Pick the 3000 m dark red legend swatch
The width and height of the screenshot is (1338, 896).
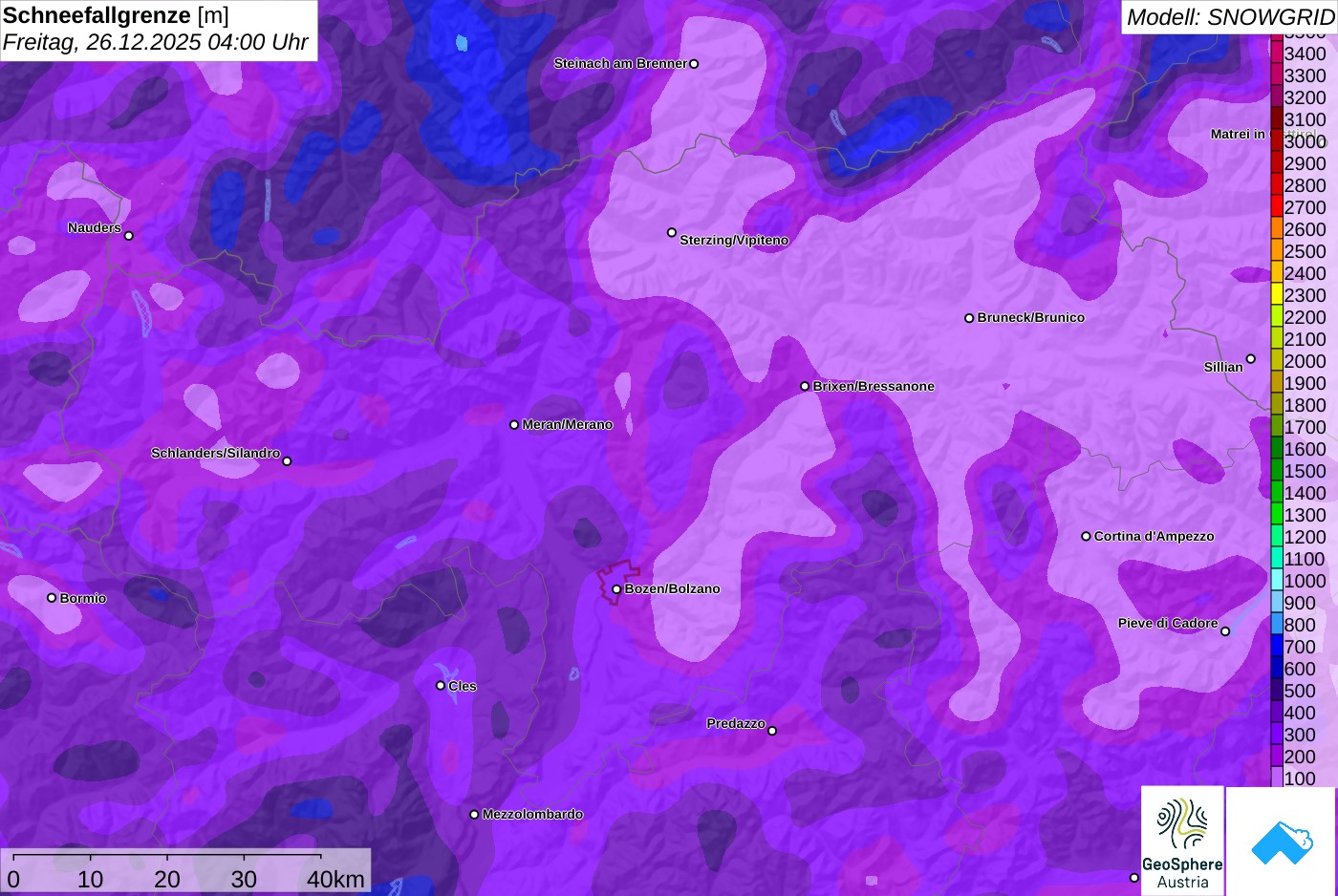pos(1277,140)
